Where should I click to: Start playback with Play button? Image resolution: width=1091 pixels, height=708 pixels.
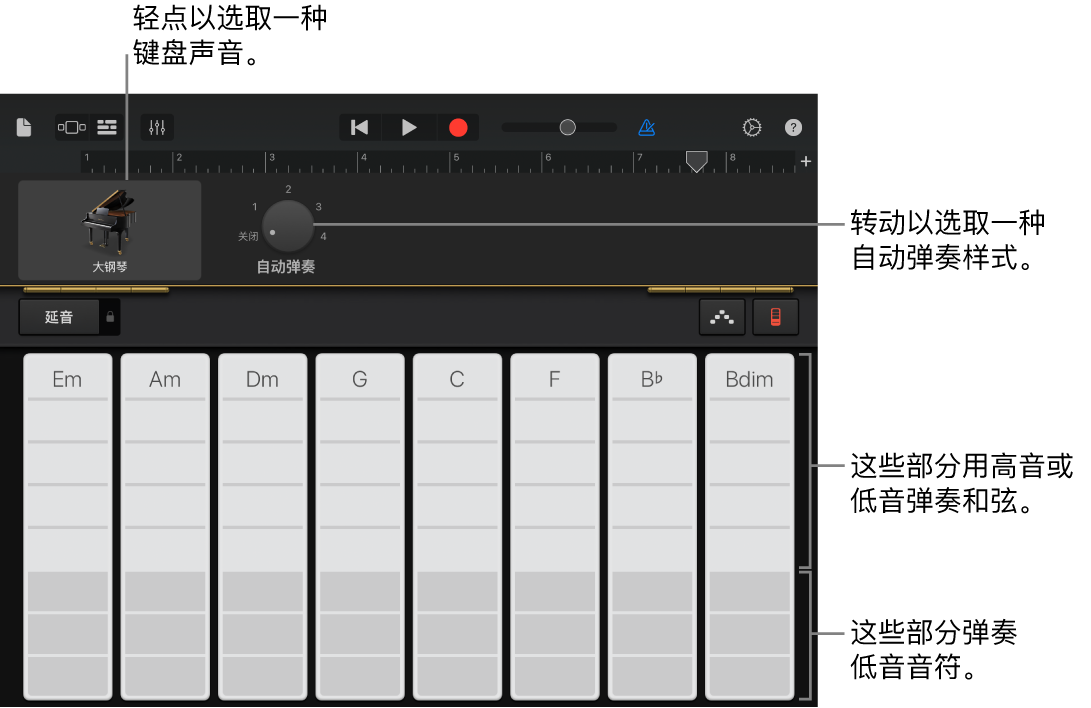coord(409,127)
